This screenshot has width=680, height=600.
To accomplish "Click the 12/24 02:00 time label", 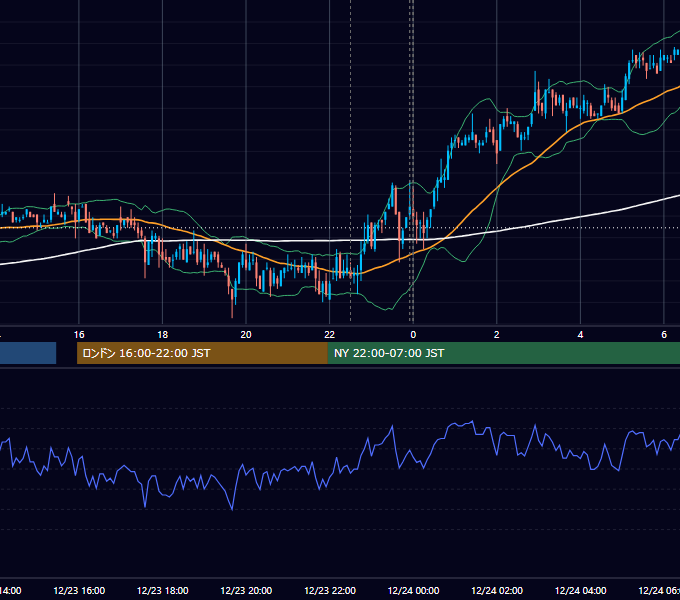I will coord(497,590).
